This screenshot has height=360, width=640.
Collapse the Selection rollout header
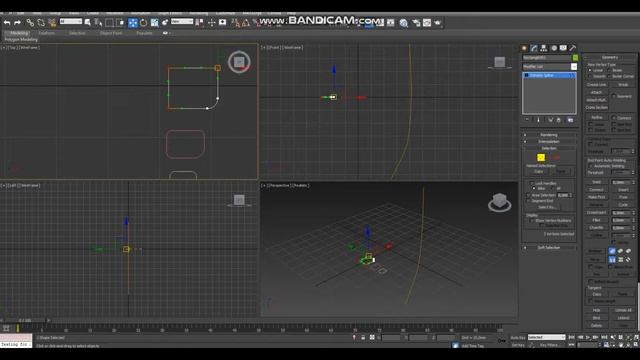(x=549, y=148)
